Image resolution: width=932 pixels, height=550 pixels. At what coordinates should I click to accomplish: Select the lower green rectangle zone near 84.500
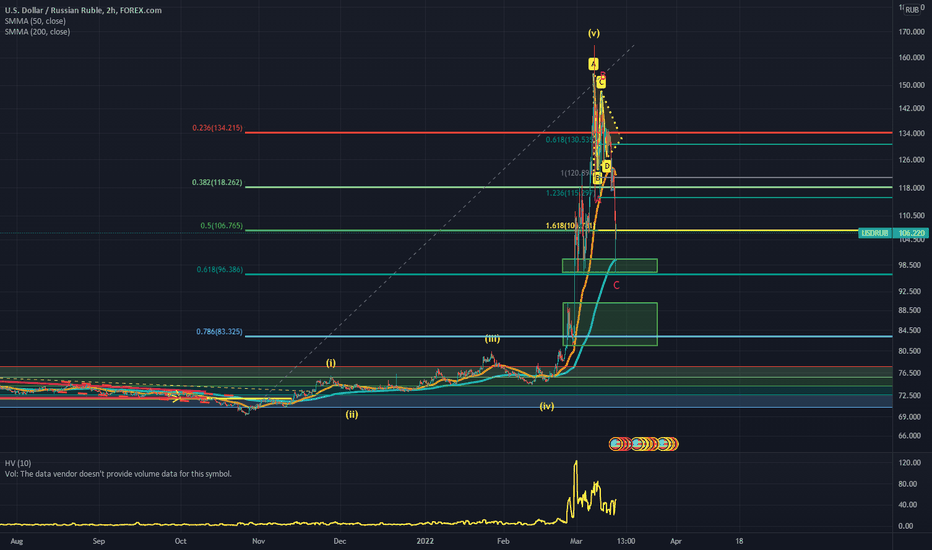610,324
